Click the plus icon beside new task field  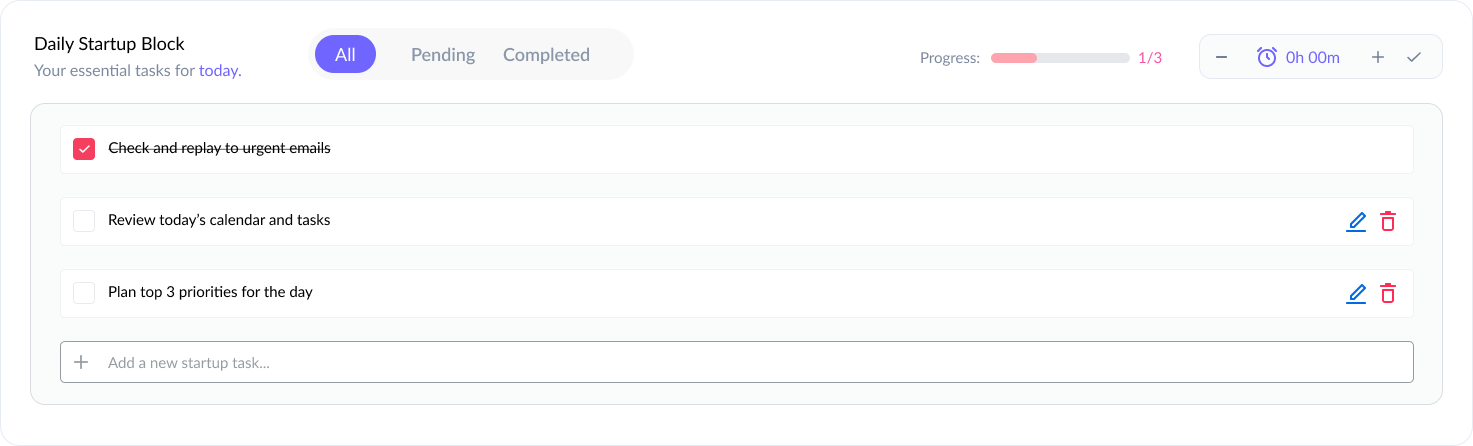tap(82, 362)
